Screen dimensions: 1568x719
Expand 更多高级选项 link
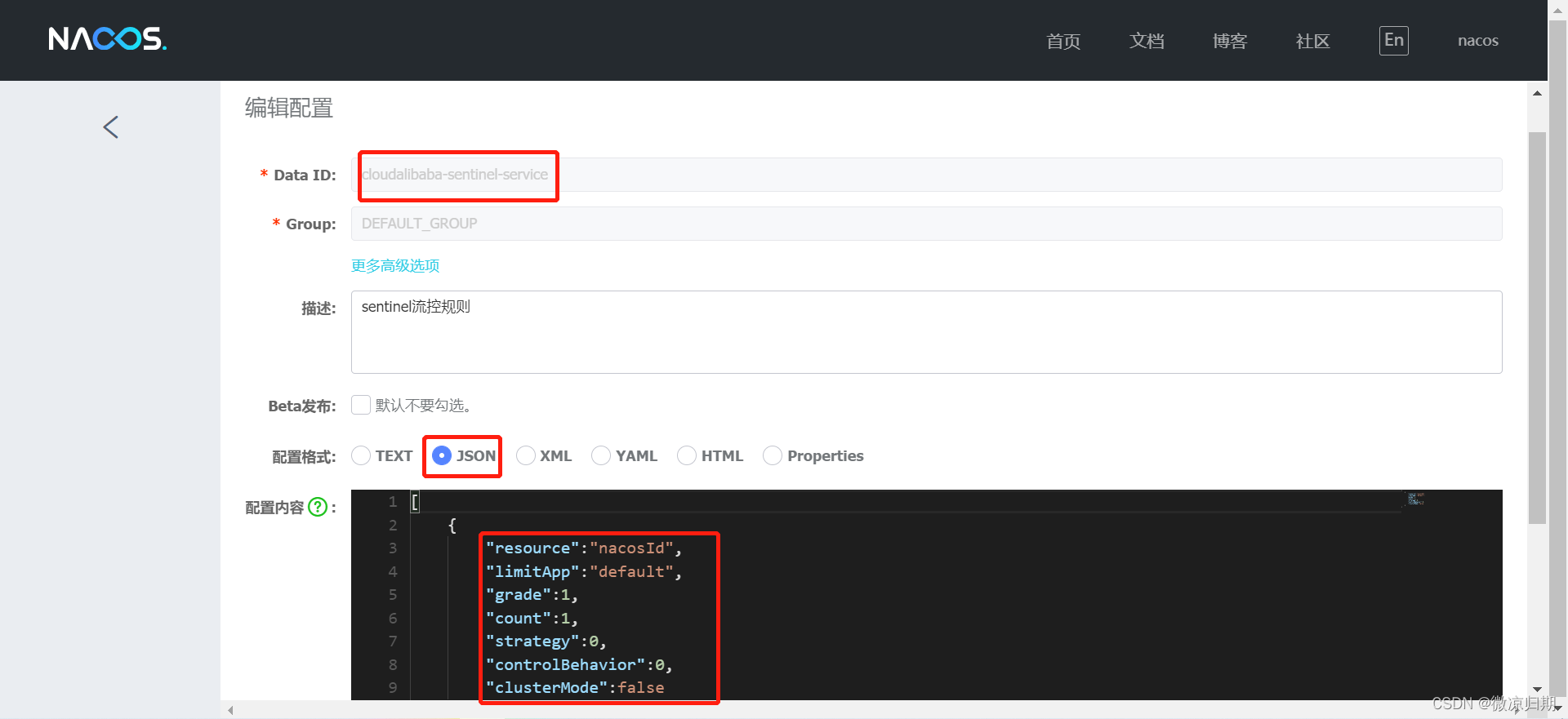[395, 265]
